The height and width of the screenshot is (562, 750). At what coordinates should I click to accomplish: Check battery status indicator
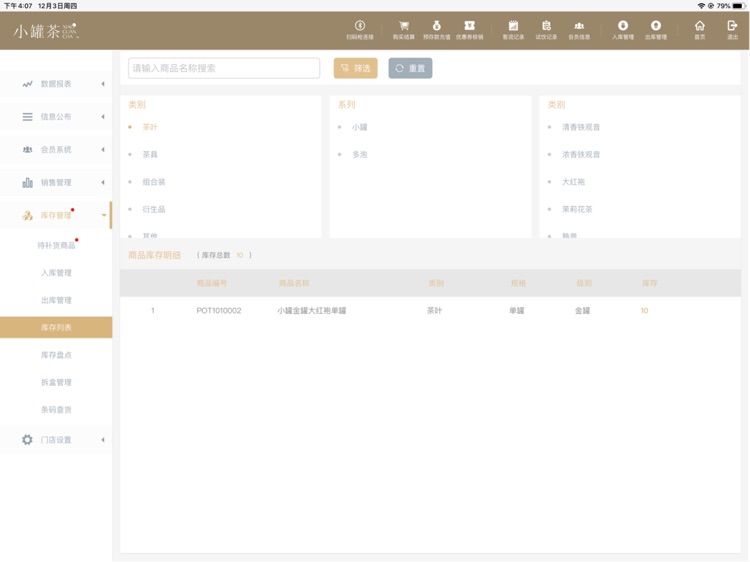coord(739,6)
